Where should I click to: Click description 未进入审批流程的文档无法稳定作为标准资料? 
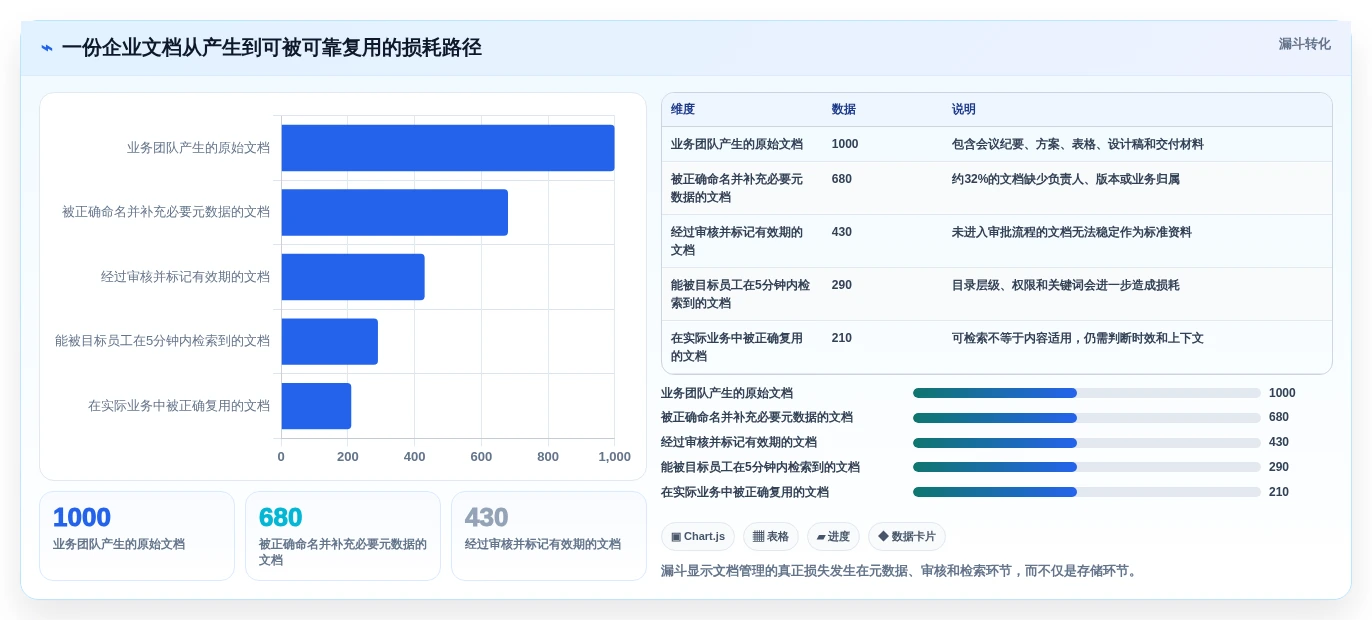point(1072,232)
